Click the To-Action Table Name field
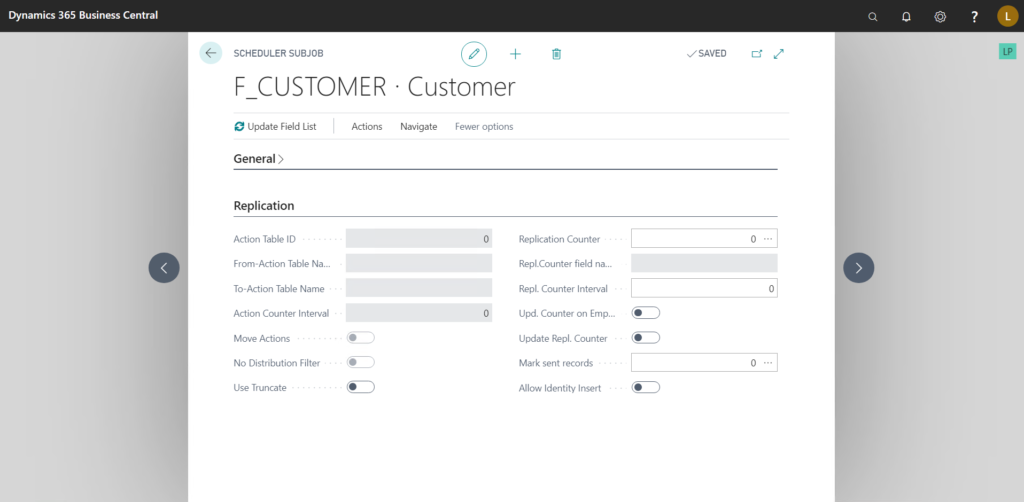 click(x=419, y=288)
